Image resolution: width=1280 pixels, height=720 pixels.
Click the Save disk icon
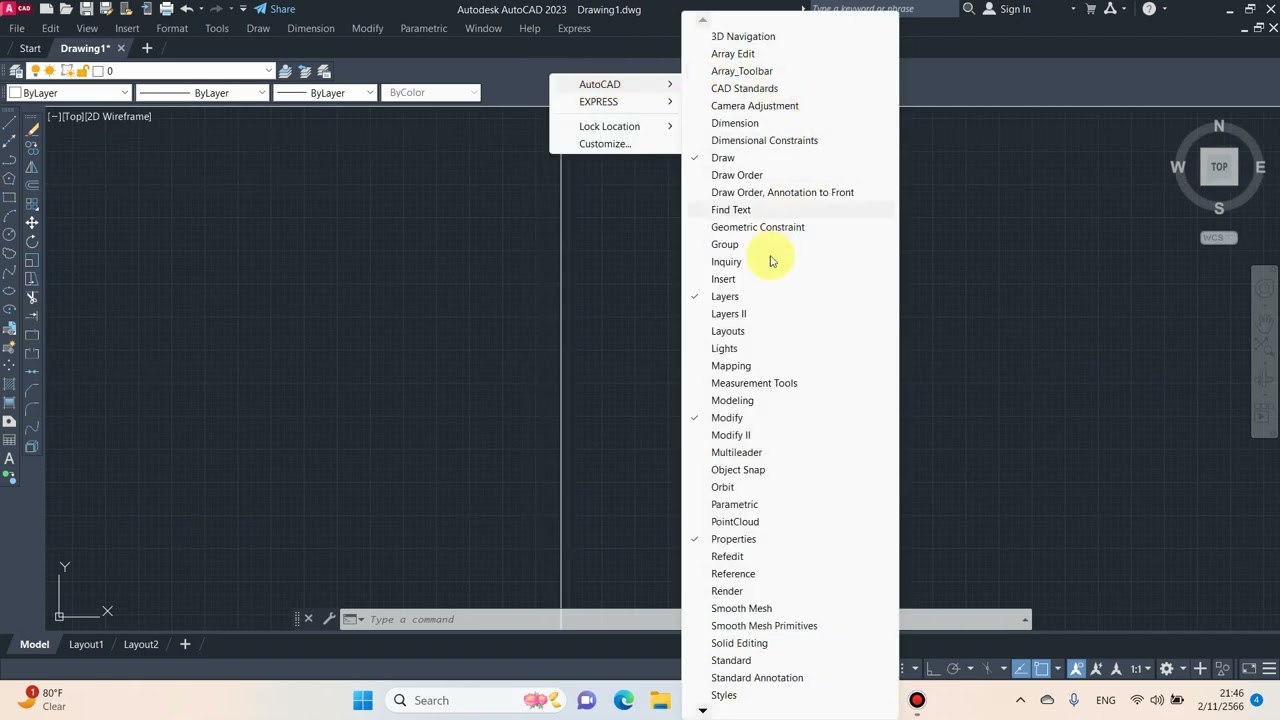pos(87,9)
